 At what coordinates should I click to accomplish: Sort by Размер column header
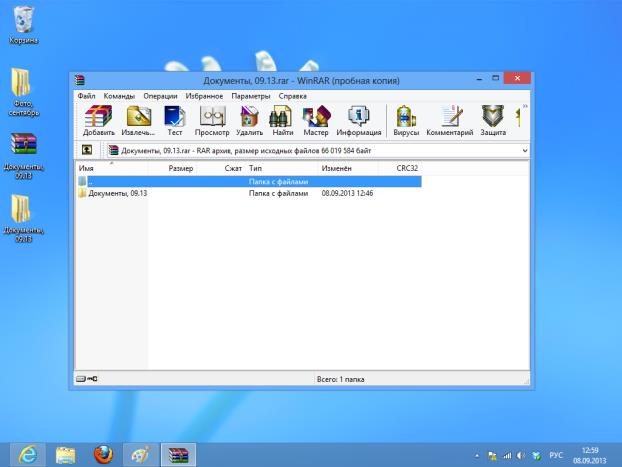pyautogui.click(x=172, y=168)
